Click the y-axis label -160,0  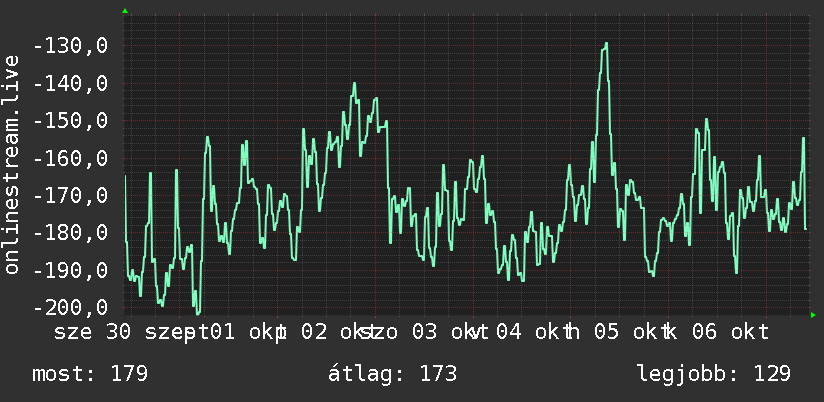tap(70, 158)
